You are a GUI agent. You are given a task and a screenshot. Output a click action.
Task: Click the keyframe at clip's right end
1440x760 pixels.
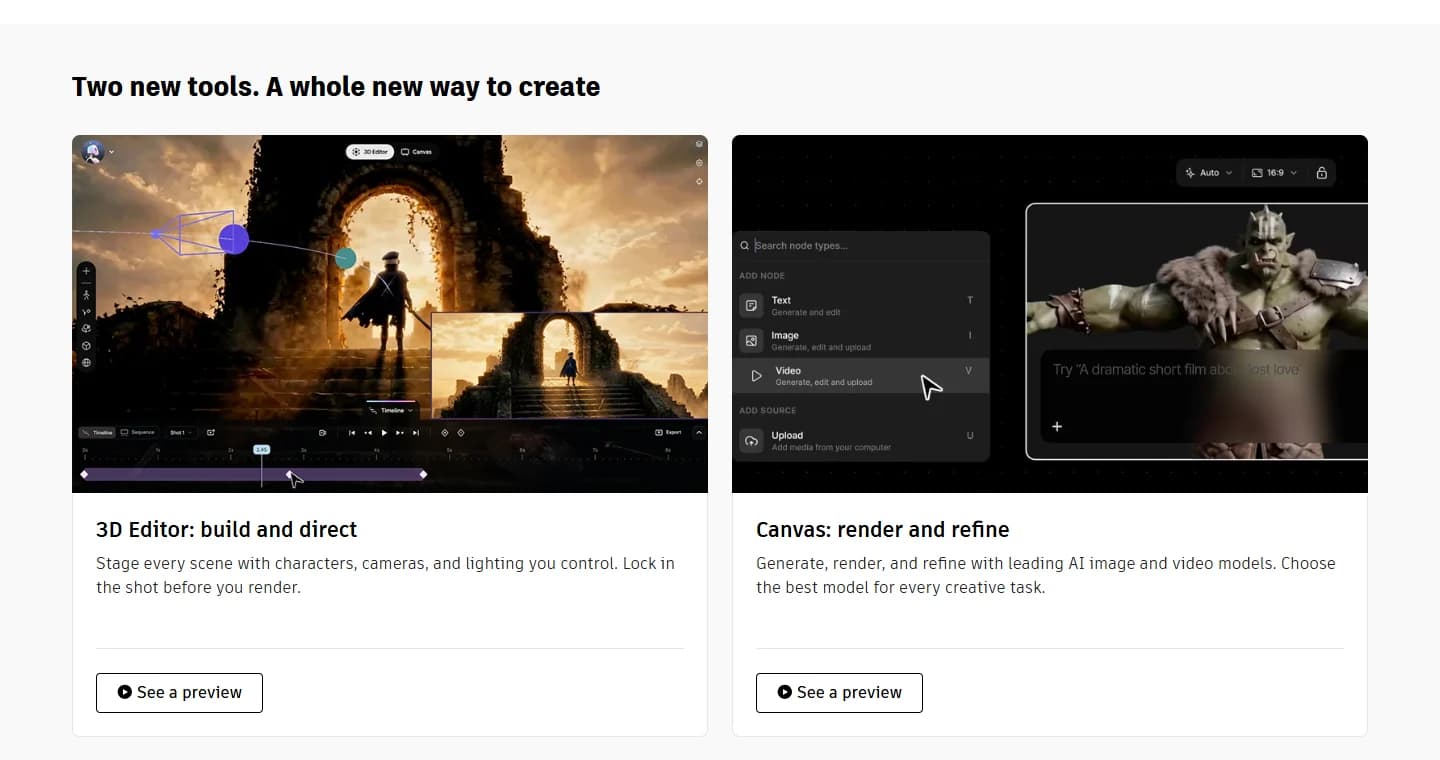click(423, 474)
